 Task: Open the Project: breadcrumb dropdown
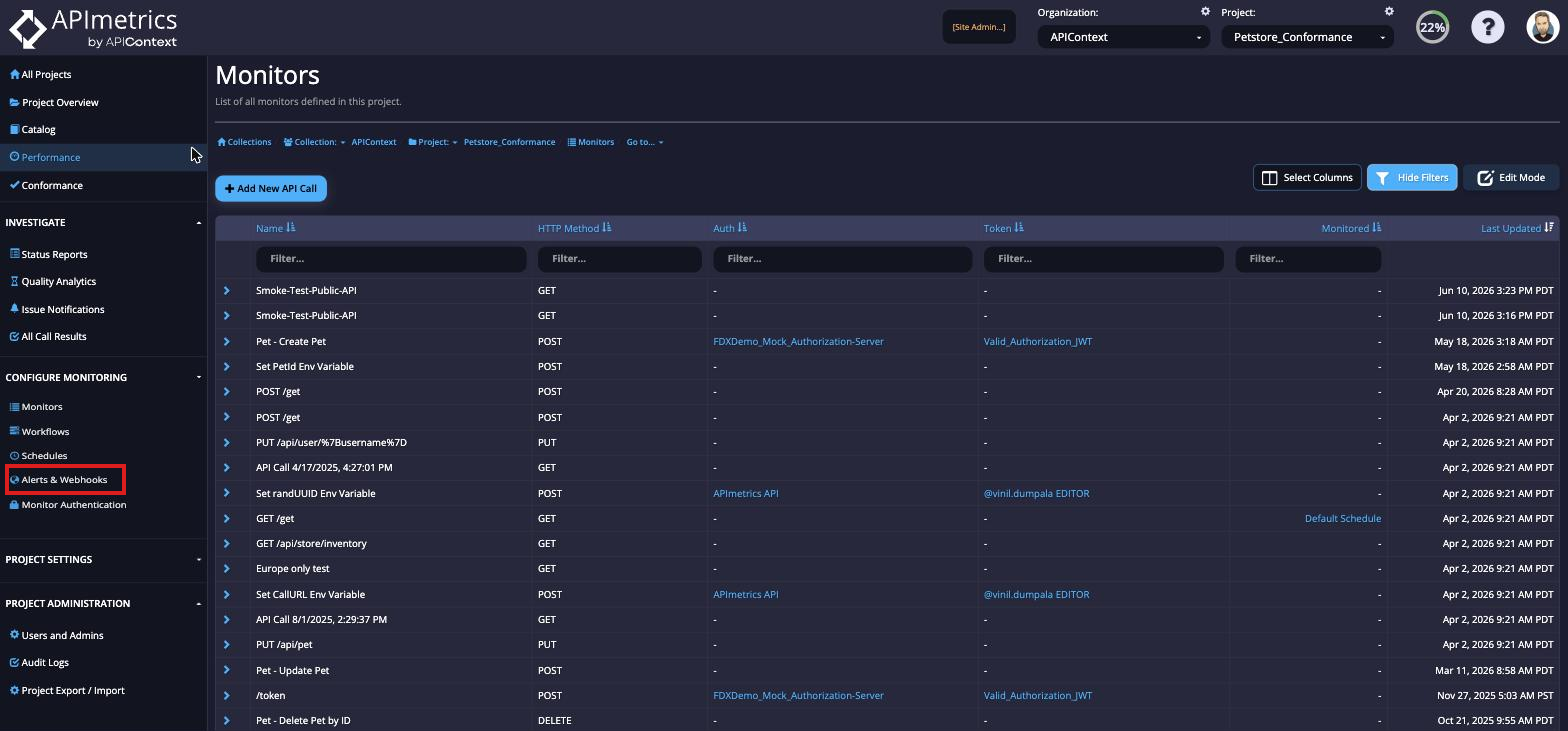tap(432, 142)
